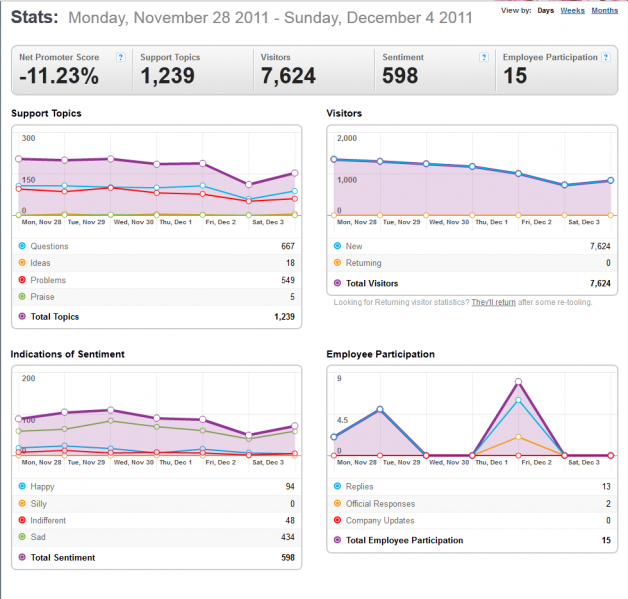Click the New visitors blue legend dot
The image size is (628, 599).
coord(337,246)
